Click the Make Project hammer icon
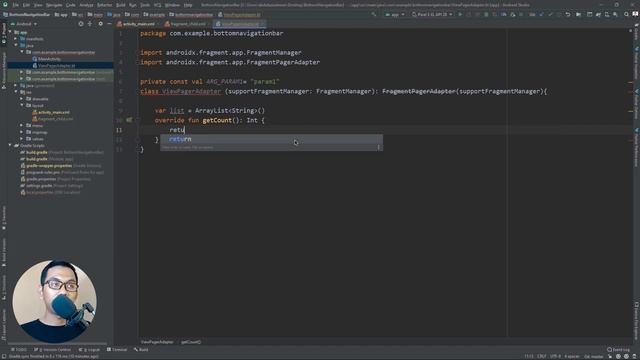Viewport: 640px width, 360px height. click(x=373, y=14)
